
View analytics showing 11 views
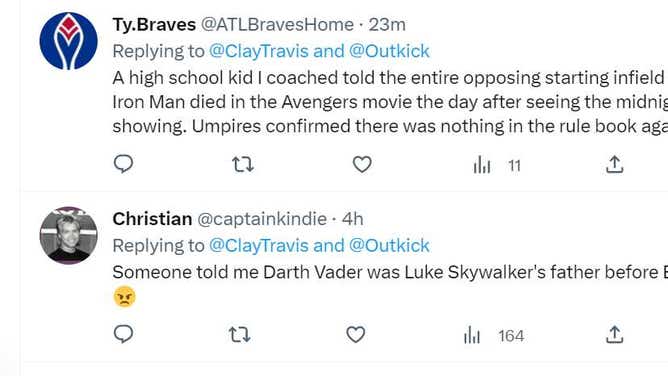coord(497,165)
